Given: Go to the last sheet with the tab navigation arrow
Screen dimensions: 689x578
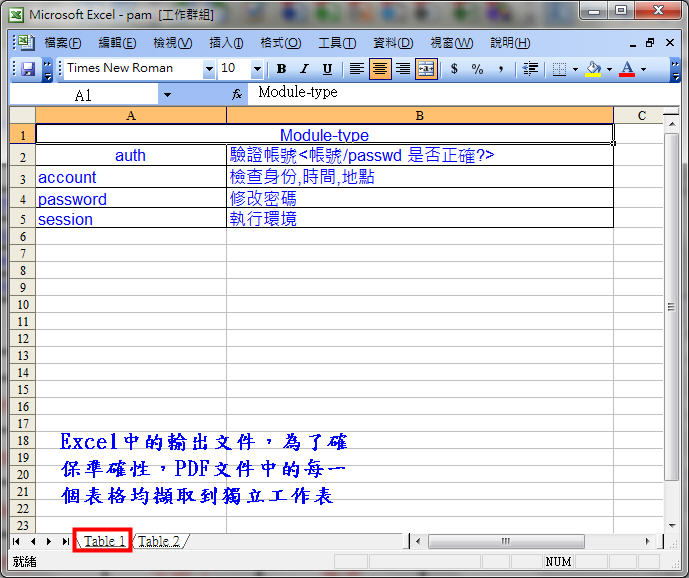Looking at the screenshot, I should 66,541.
